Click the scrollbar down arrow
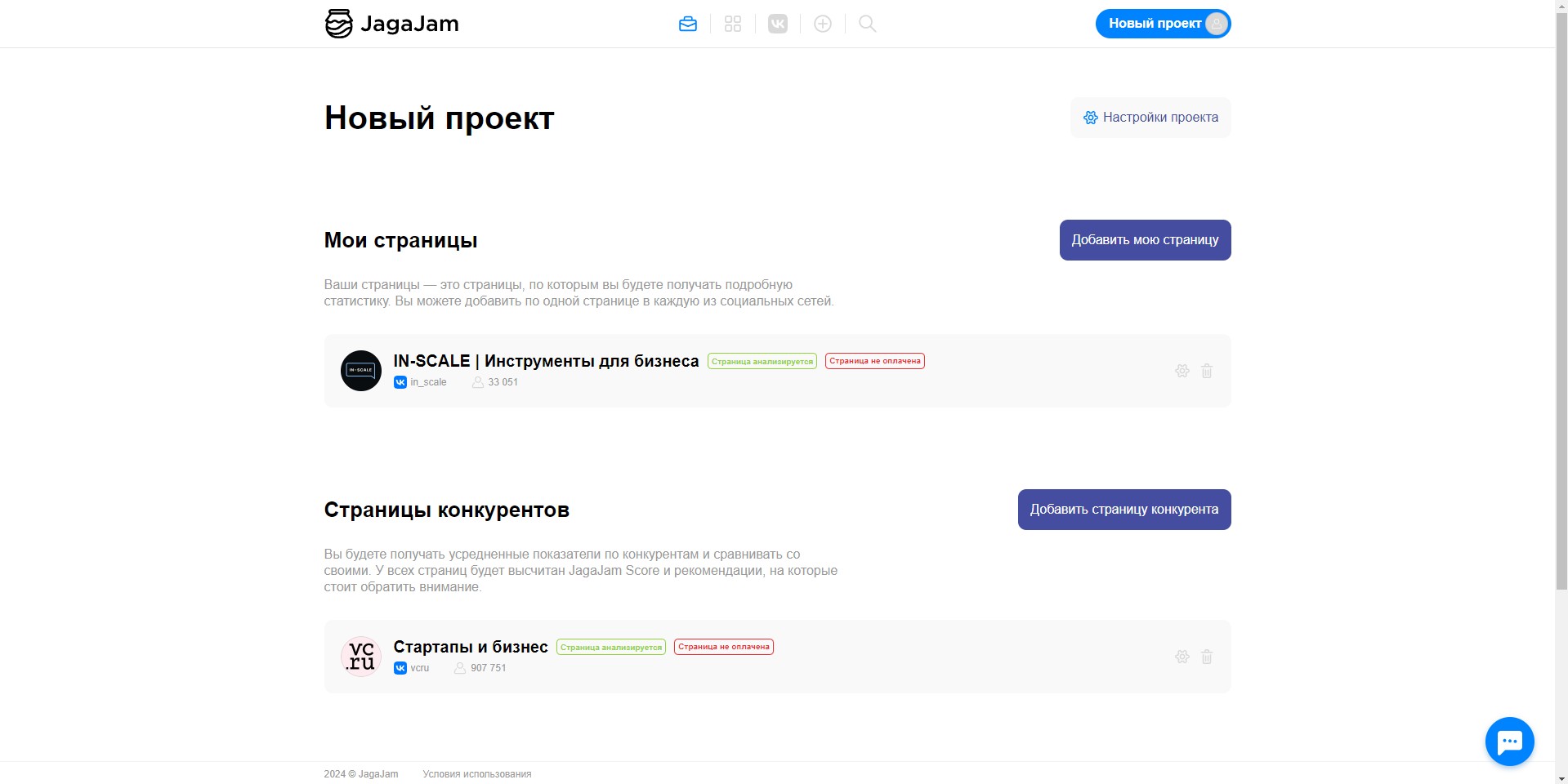The height and width of the screenshot is (784, 1568). pos(1561,777)
